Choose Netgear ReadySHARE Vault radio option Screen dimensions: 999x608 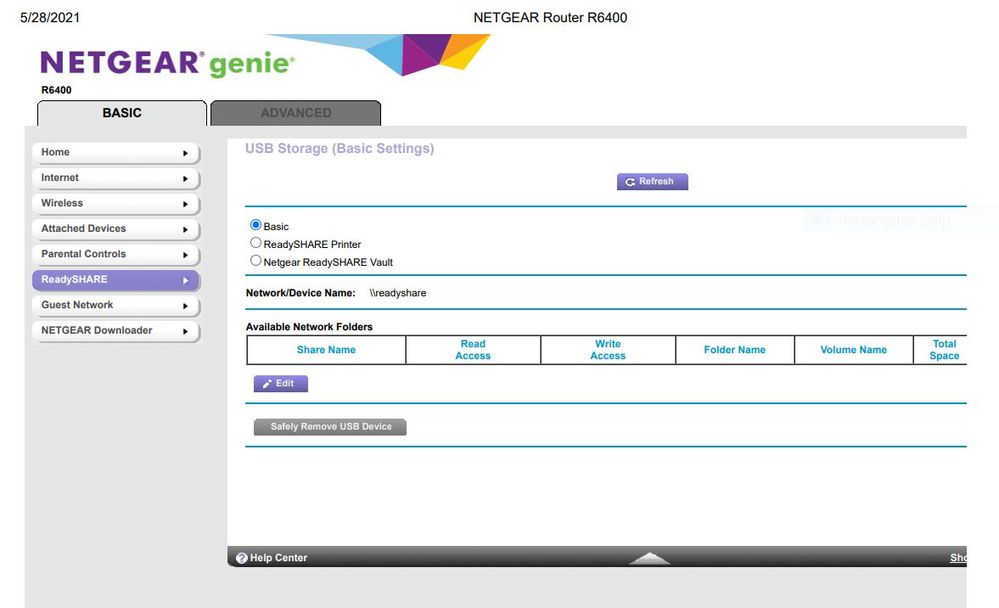coord(256,261)
